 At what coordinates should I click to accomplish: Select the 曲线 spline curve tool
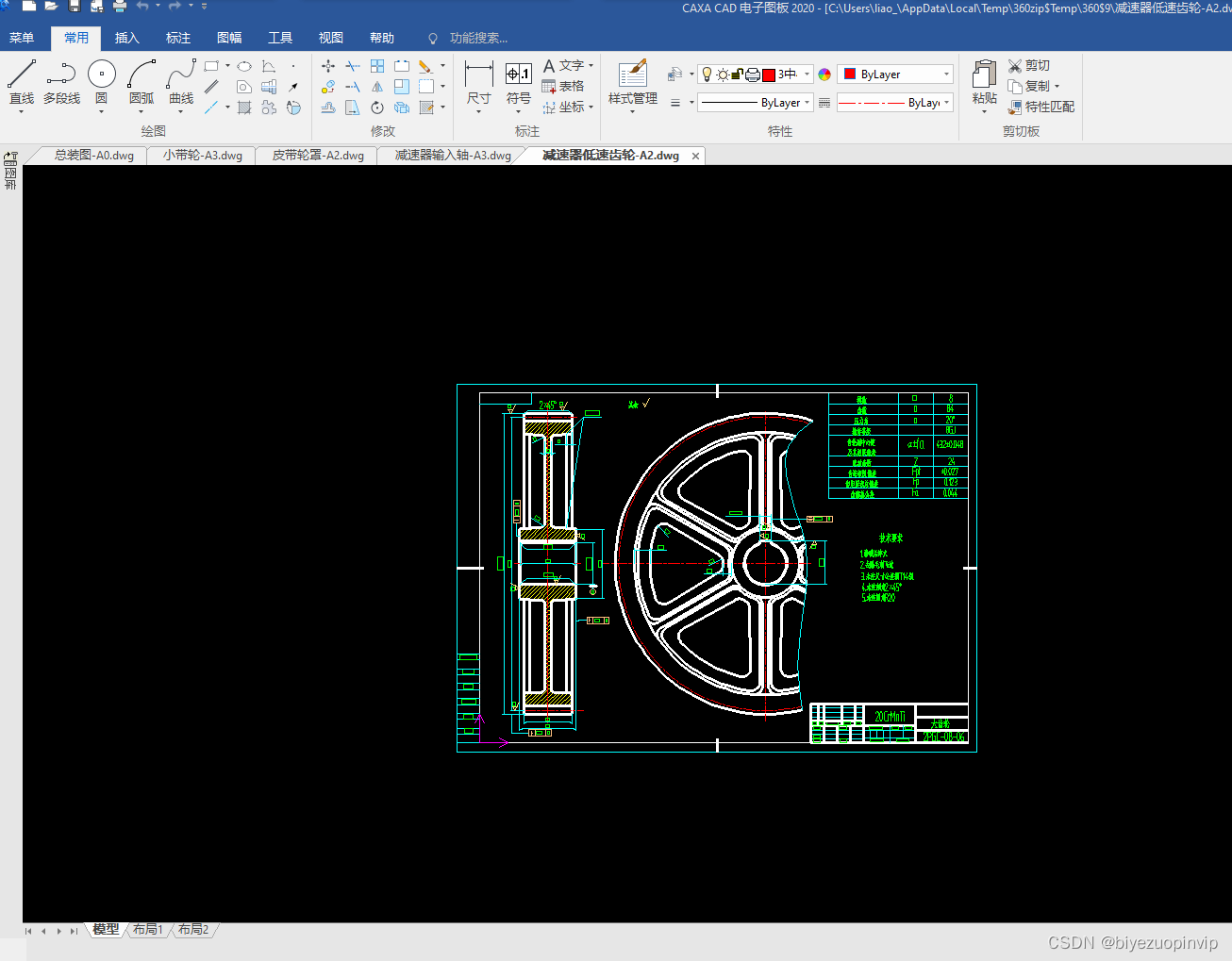tap(181, 82)
